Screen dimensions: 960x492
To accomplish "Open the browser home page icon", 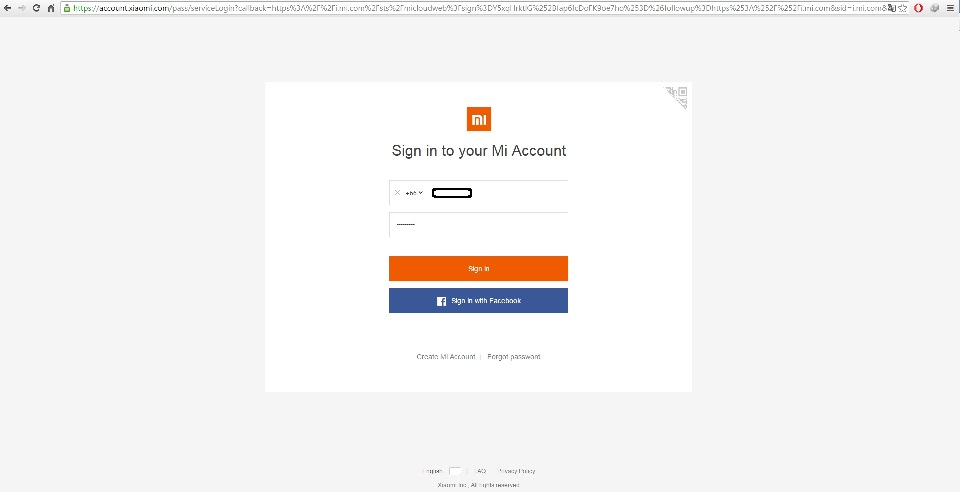I will 51,8.
